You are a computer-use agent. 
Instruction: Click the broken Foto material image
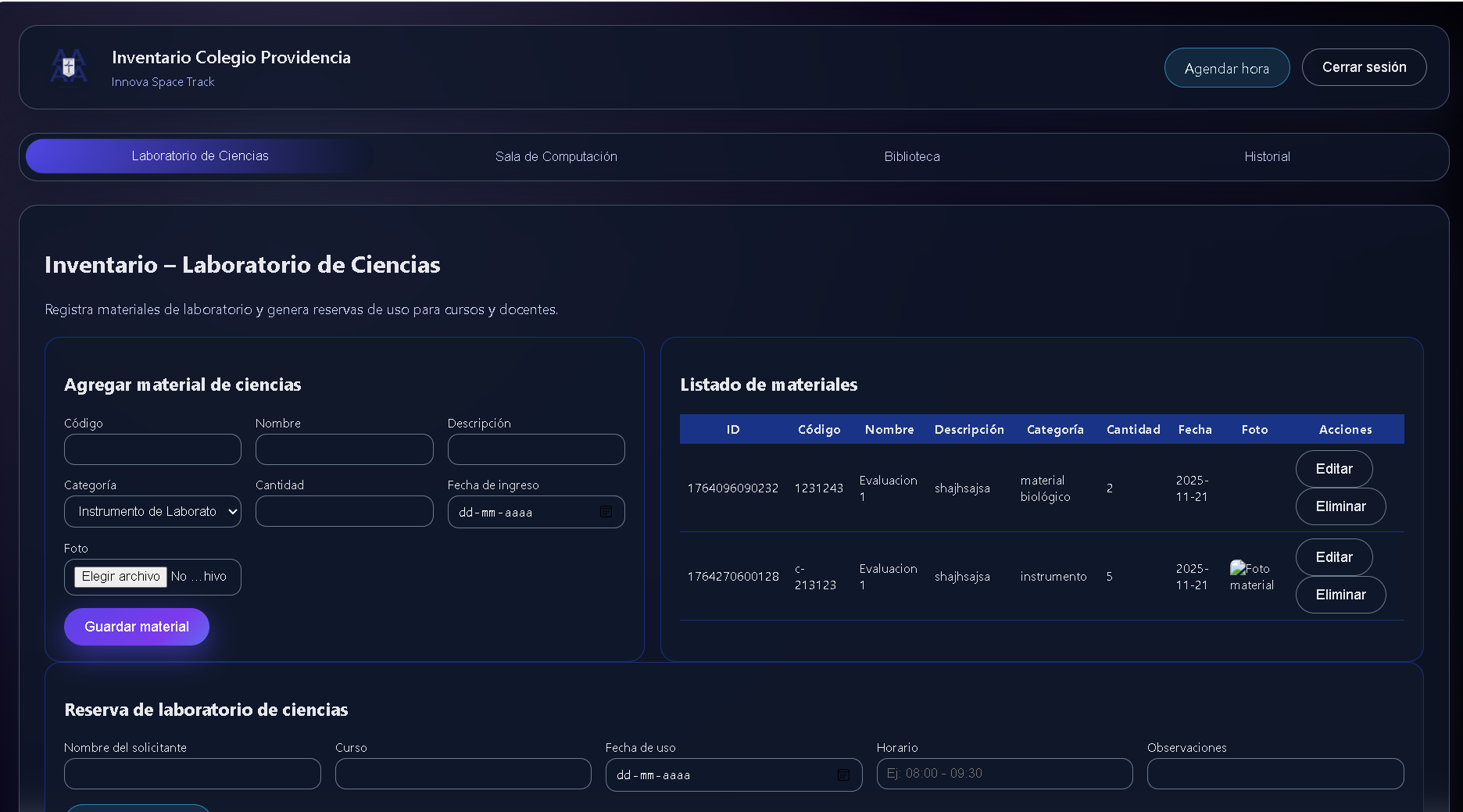[x=1251, y=576]
